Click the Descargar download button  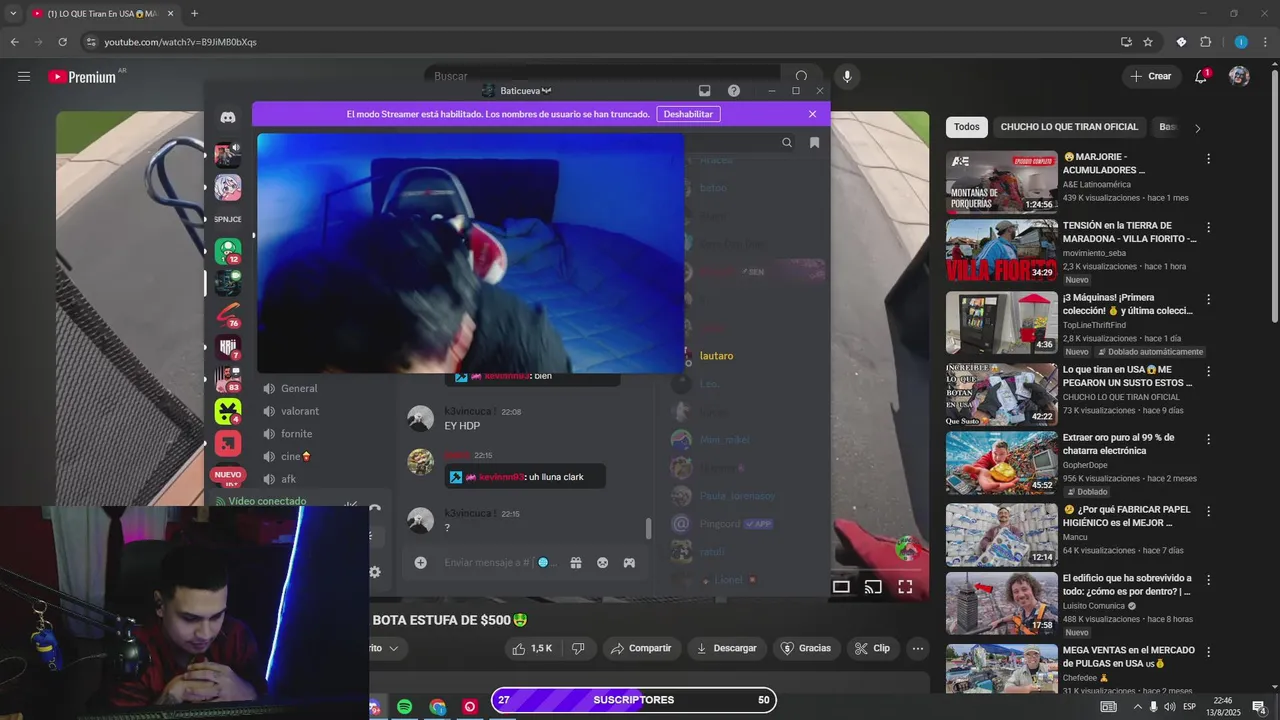click(x=727, y=648)
